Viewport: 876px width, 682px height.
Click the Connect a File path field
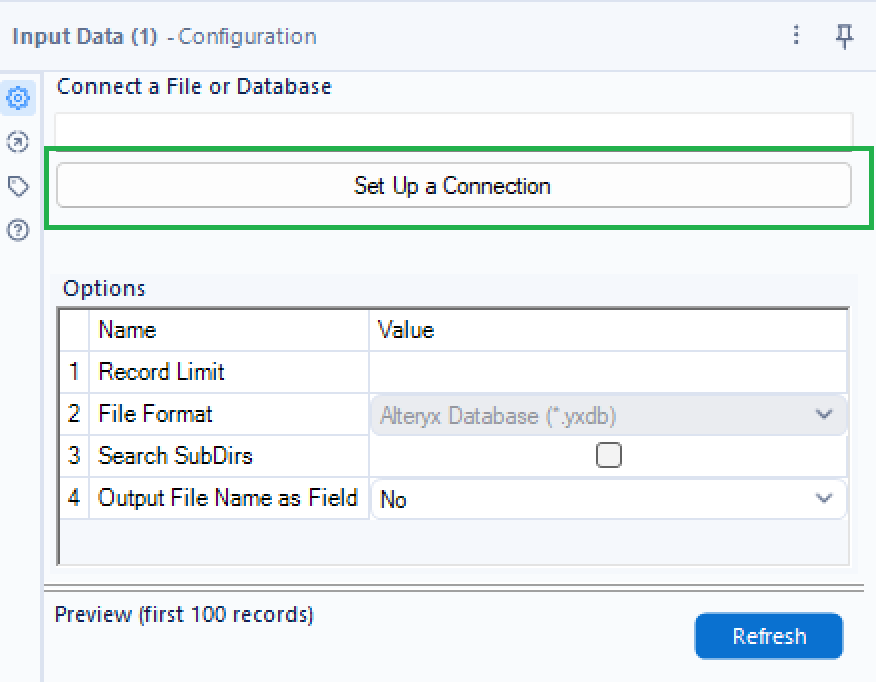[453, 132]
